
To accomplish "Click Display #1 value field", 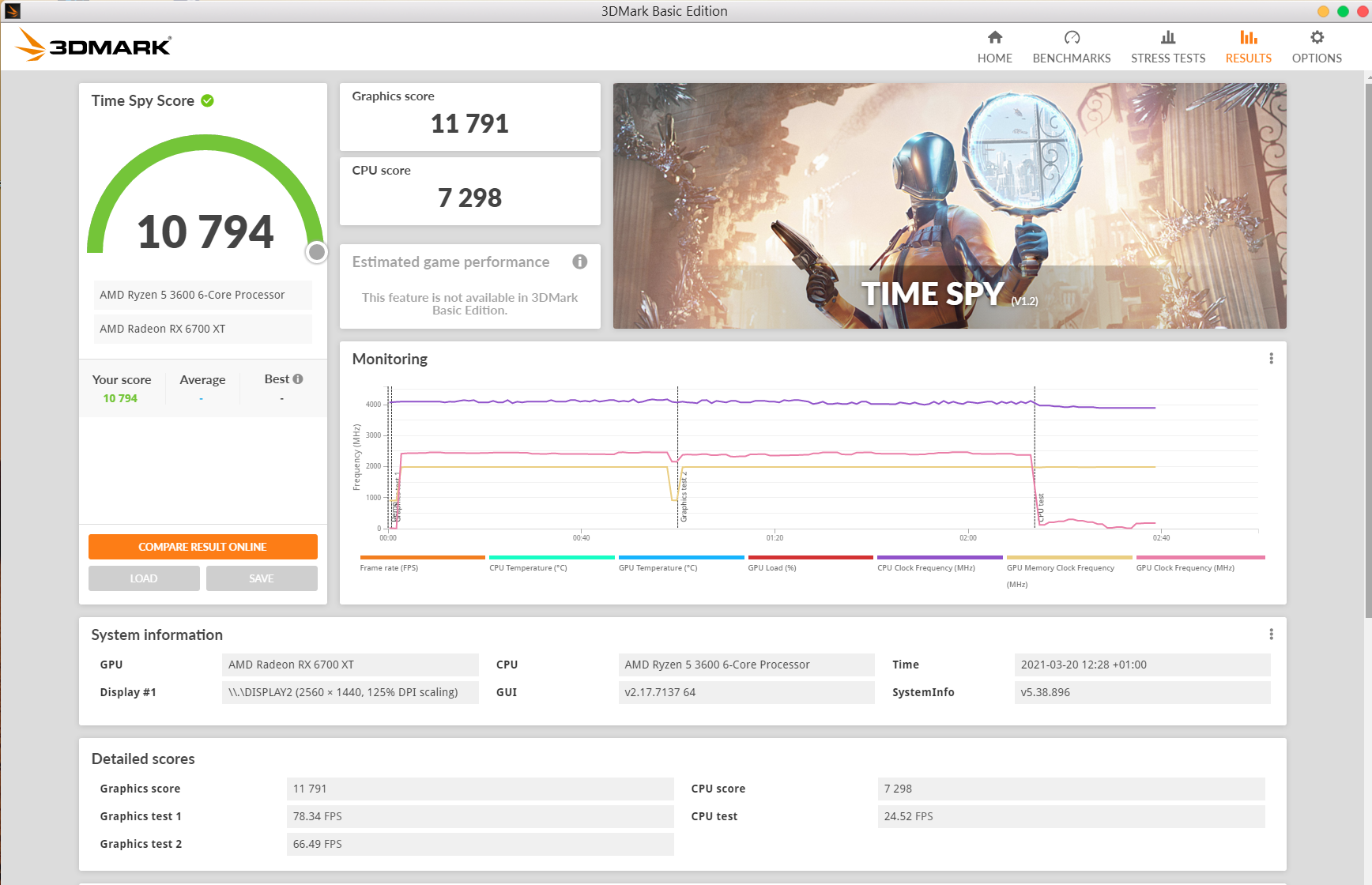I will coord(350,692).
